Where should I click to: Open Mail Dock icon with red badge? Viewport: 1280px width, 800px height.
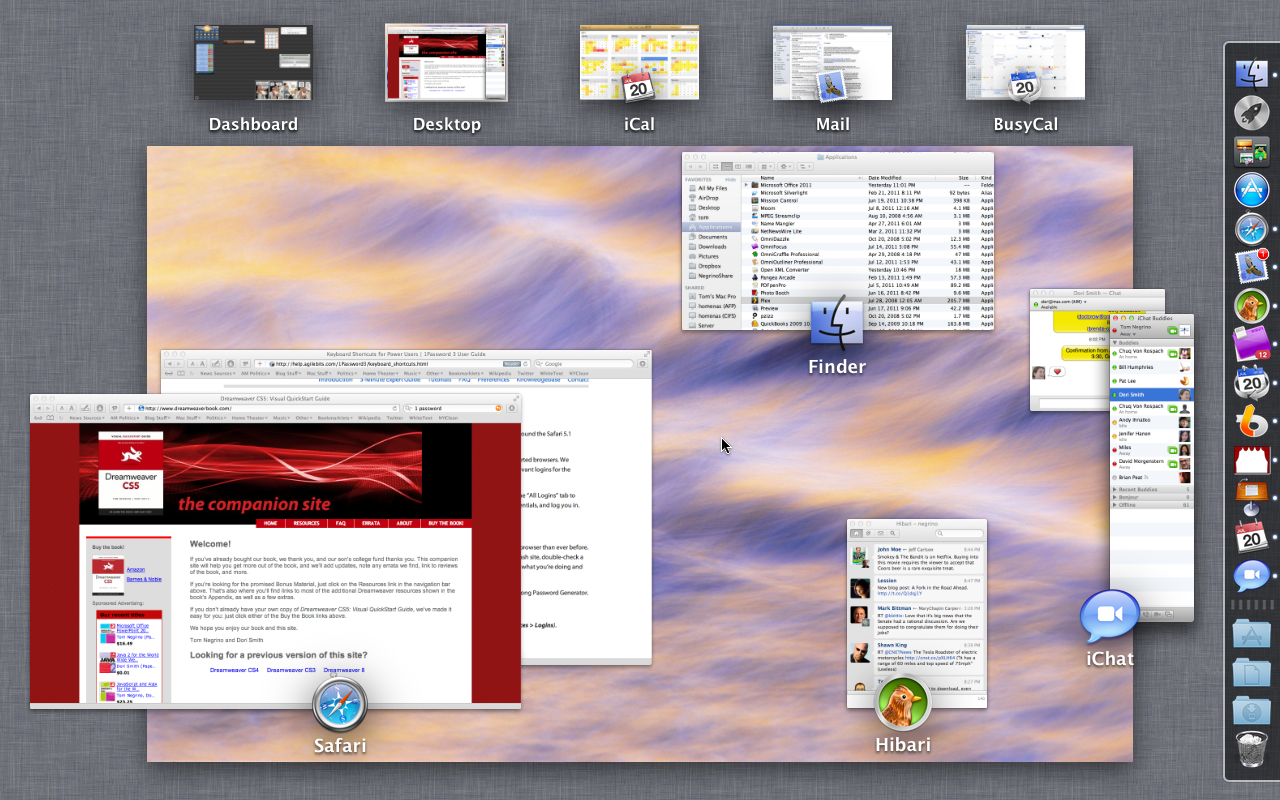coord(1251,266)
